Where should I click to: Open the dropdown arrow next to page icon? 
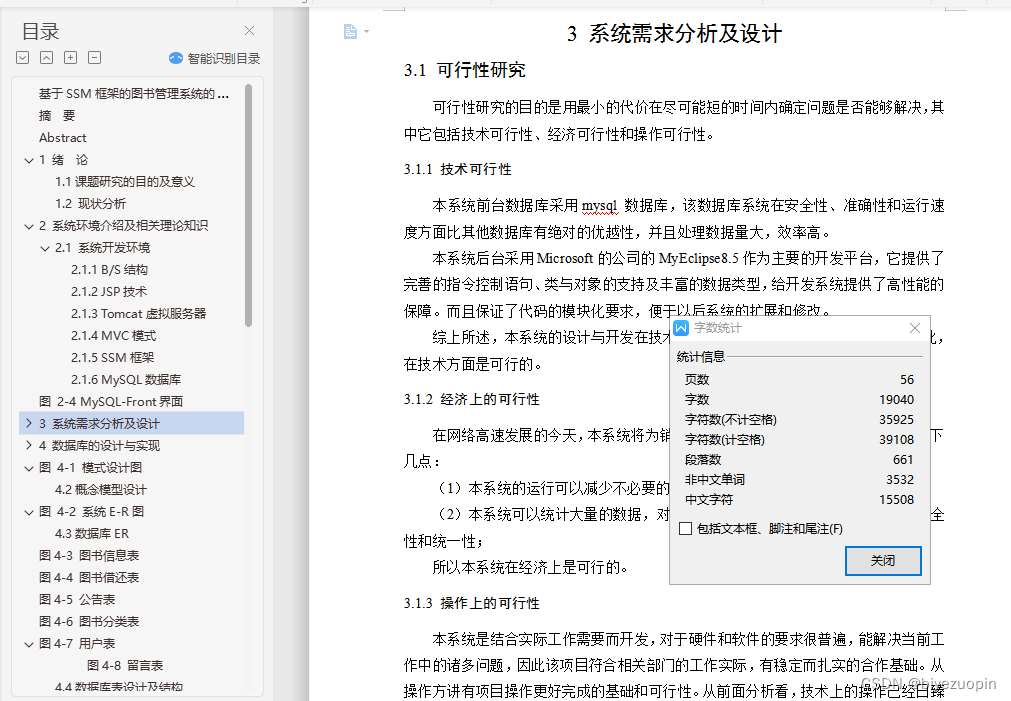click(x=366, y=31)
